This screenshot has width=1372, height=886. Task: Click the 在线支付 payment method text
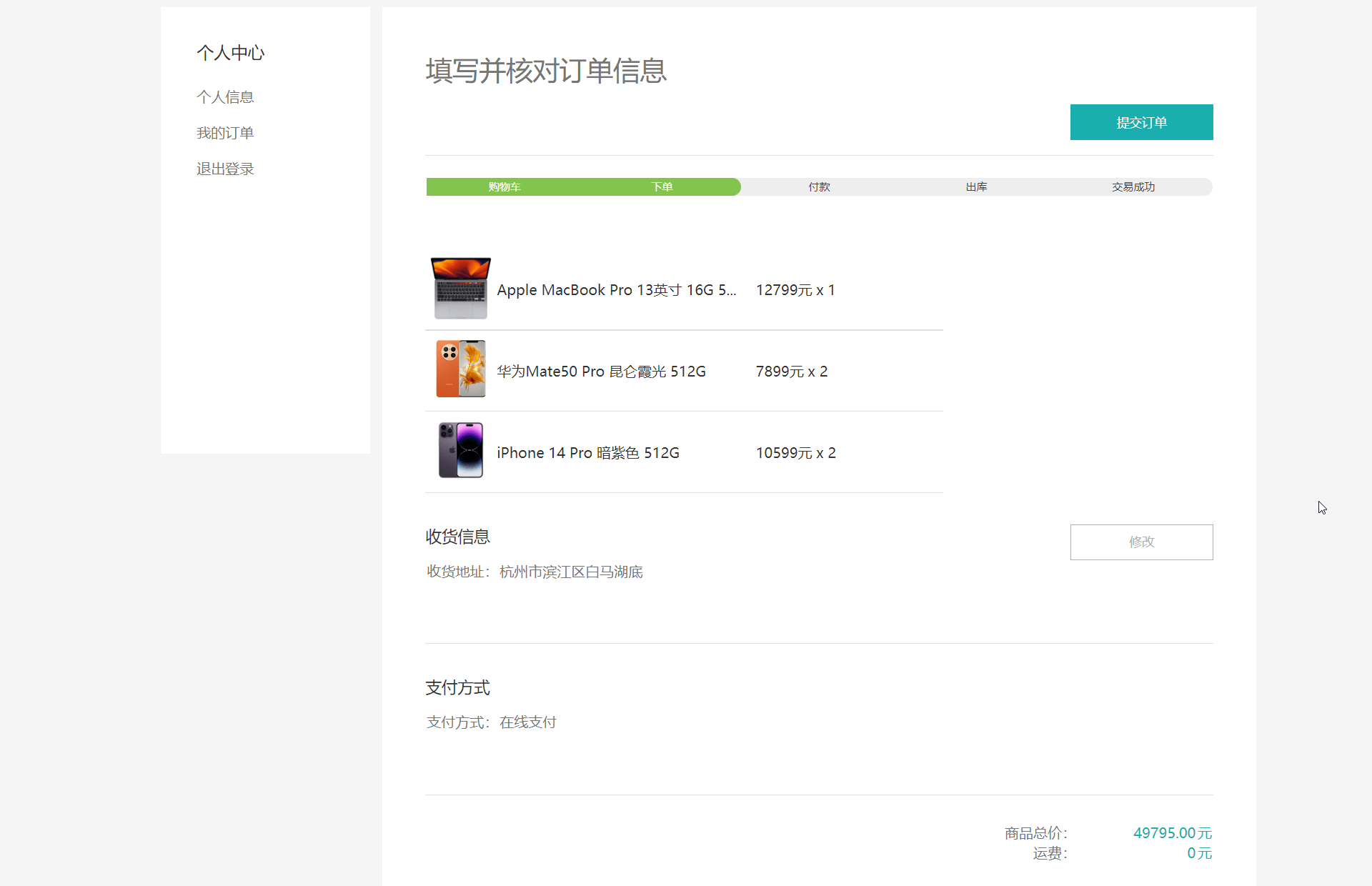pos(527,722)
